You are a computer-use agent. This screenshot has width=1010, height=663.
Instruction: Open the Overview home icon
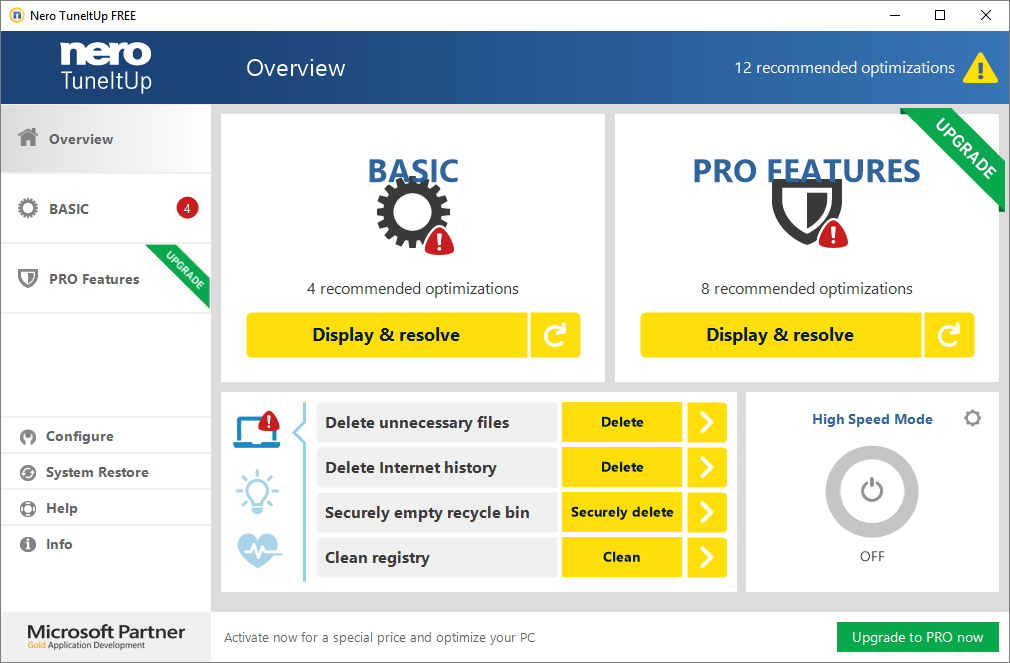point(28,137)
